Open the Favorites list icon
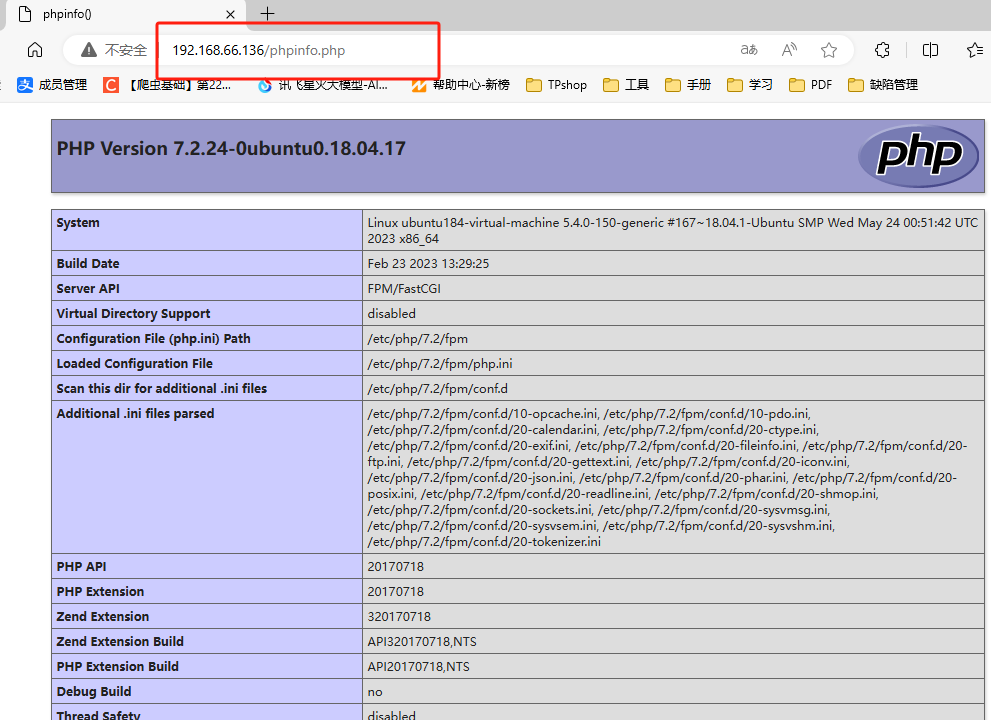This screenshot has width=991, height=720. tap(975, 49)
